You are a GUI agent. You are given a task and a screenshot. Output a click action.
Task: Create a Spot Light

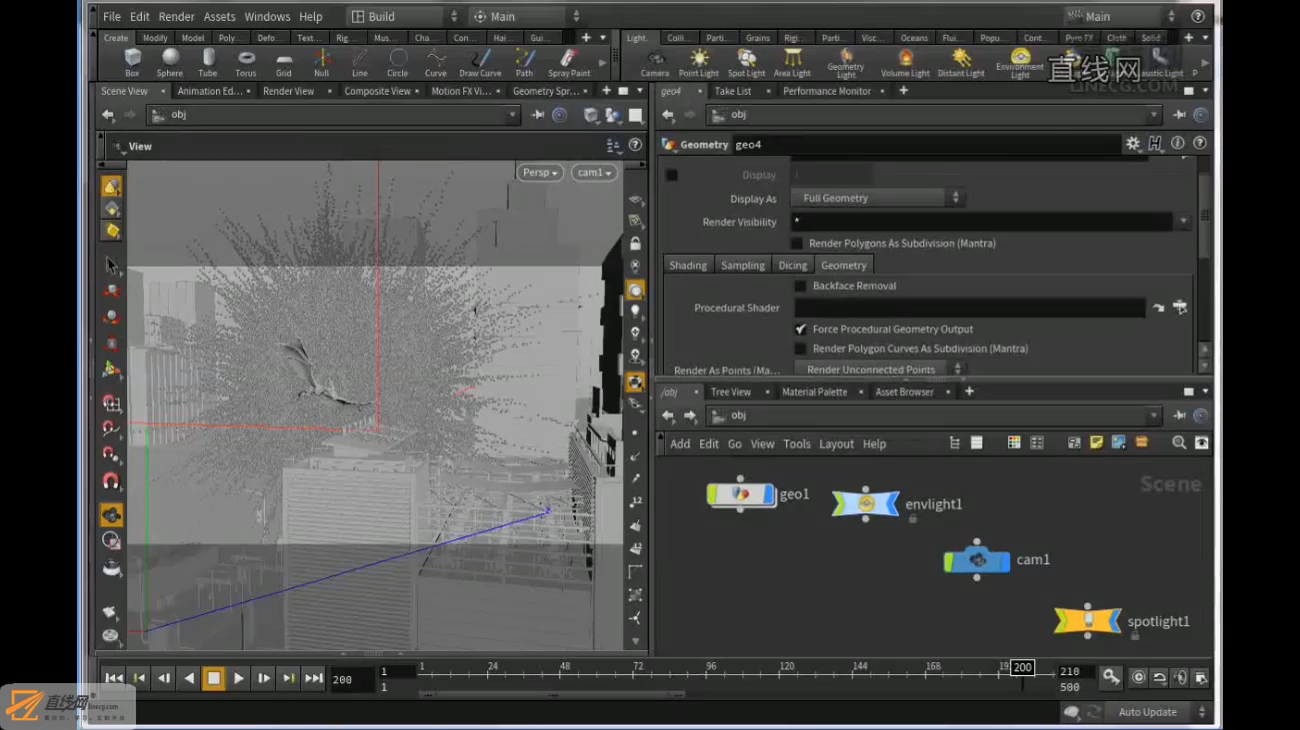(x=746, y=63)
